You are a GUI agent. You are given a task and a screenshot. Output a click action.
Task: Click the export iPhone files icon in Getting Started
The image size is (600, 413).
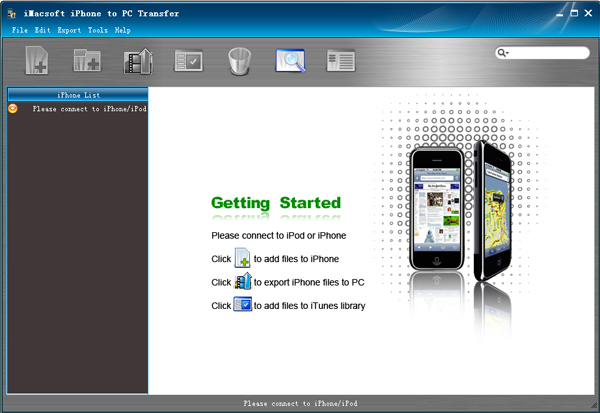click(242, 281)
